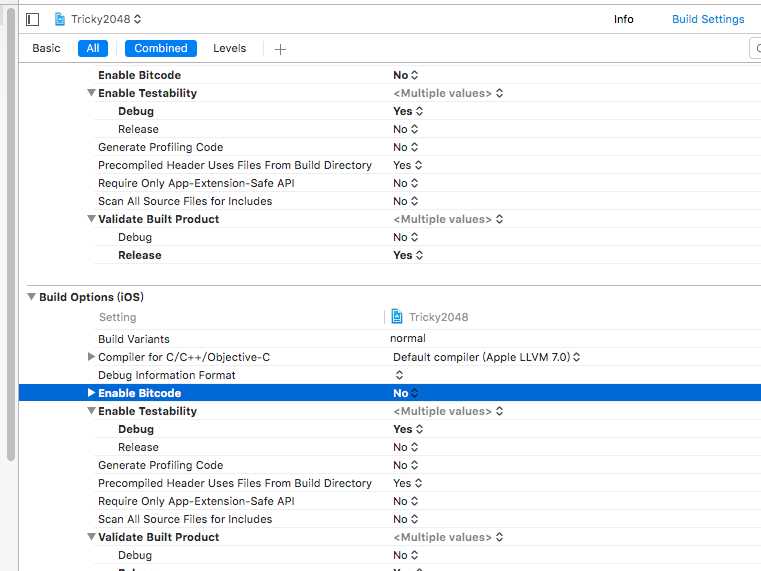Image resolution: width=761 pixels, height=571 pixels.
Task: Click the Tricky2048 project file icon
Action: coord(60,19)
